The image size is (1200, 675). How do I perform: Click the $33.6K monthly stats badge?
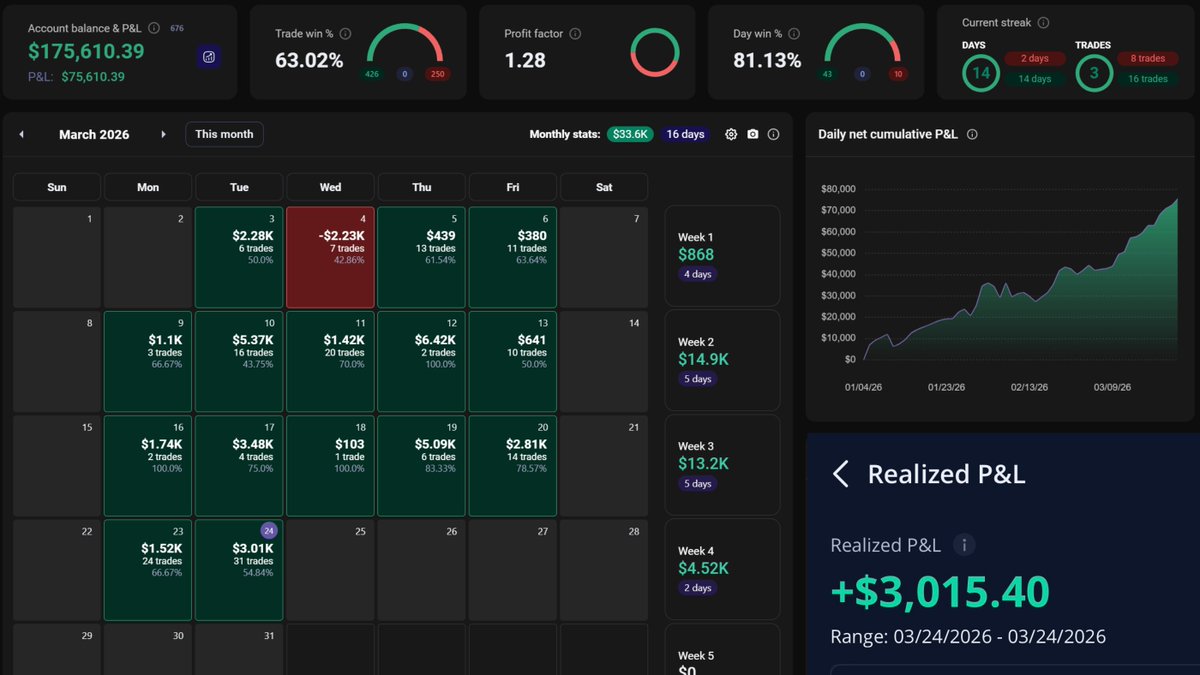point(629,133)
